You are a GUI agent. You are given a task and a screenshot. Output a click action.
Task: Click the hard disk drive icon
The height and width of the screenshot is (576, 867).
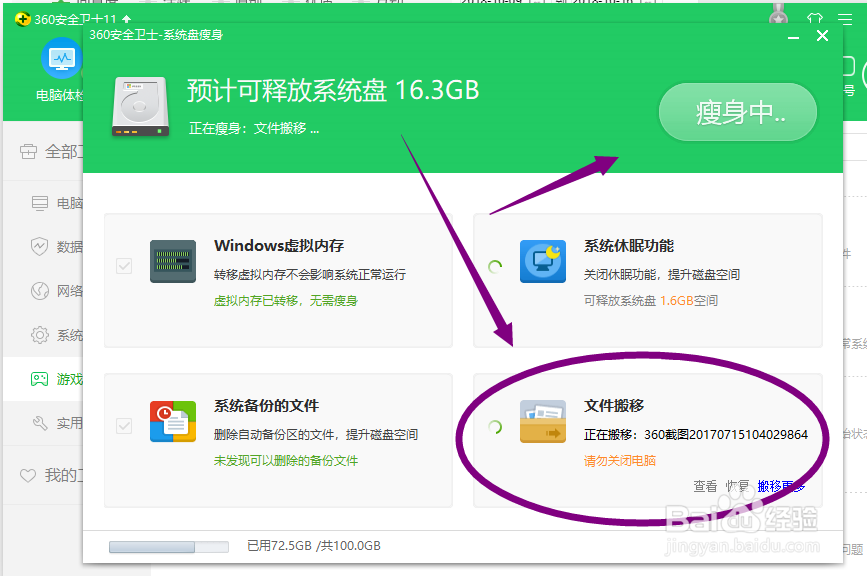[x=140, y=107]
